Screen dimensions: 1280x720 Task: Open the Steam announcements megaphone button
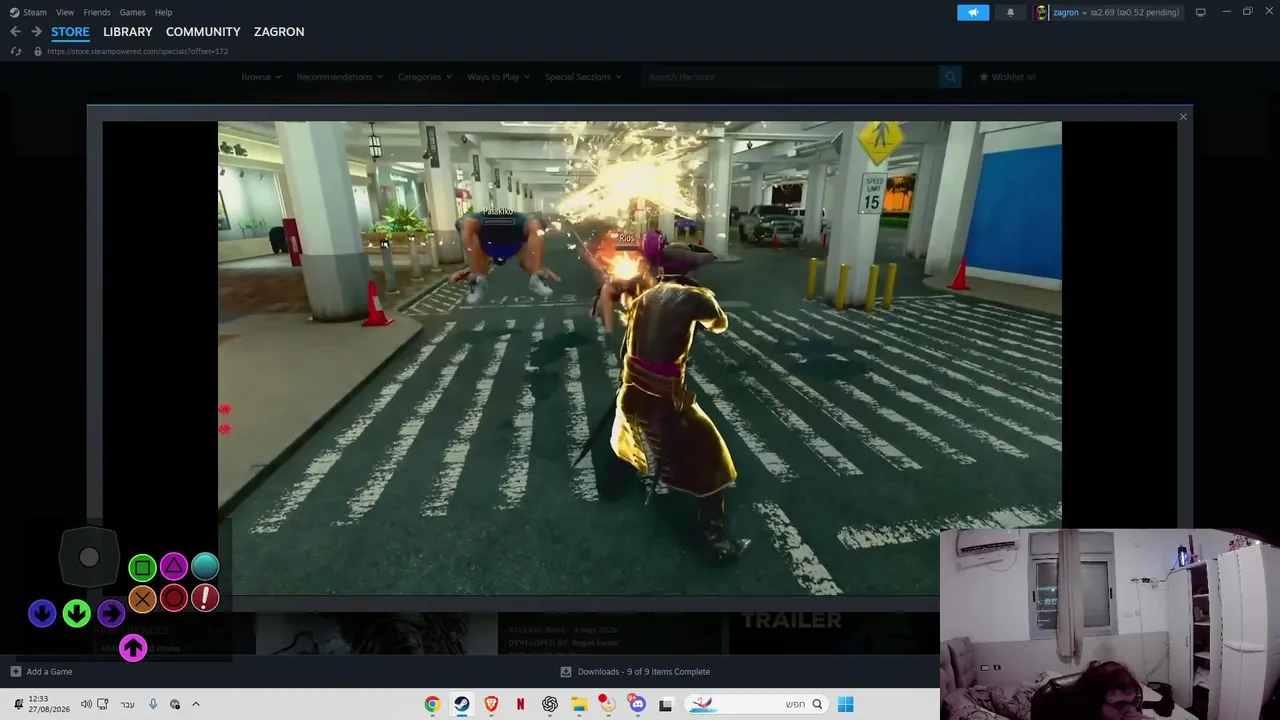click(x=973, y=12)
